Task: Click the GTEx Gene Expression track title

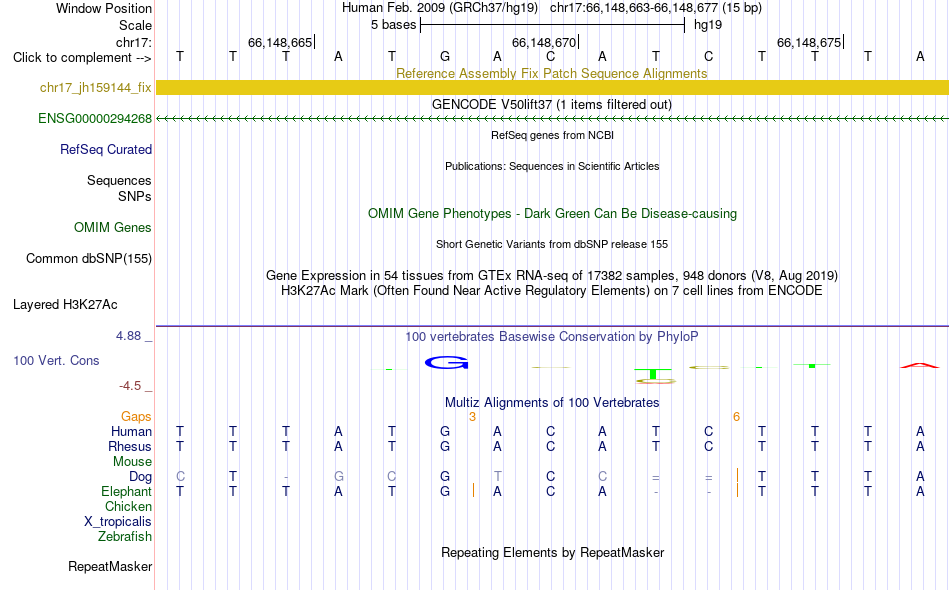Action: [552, 276]
